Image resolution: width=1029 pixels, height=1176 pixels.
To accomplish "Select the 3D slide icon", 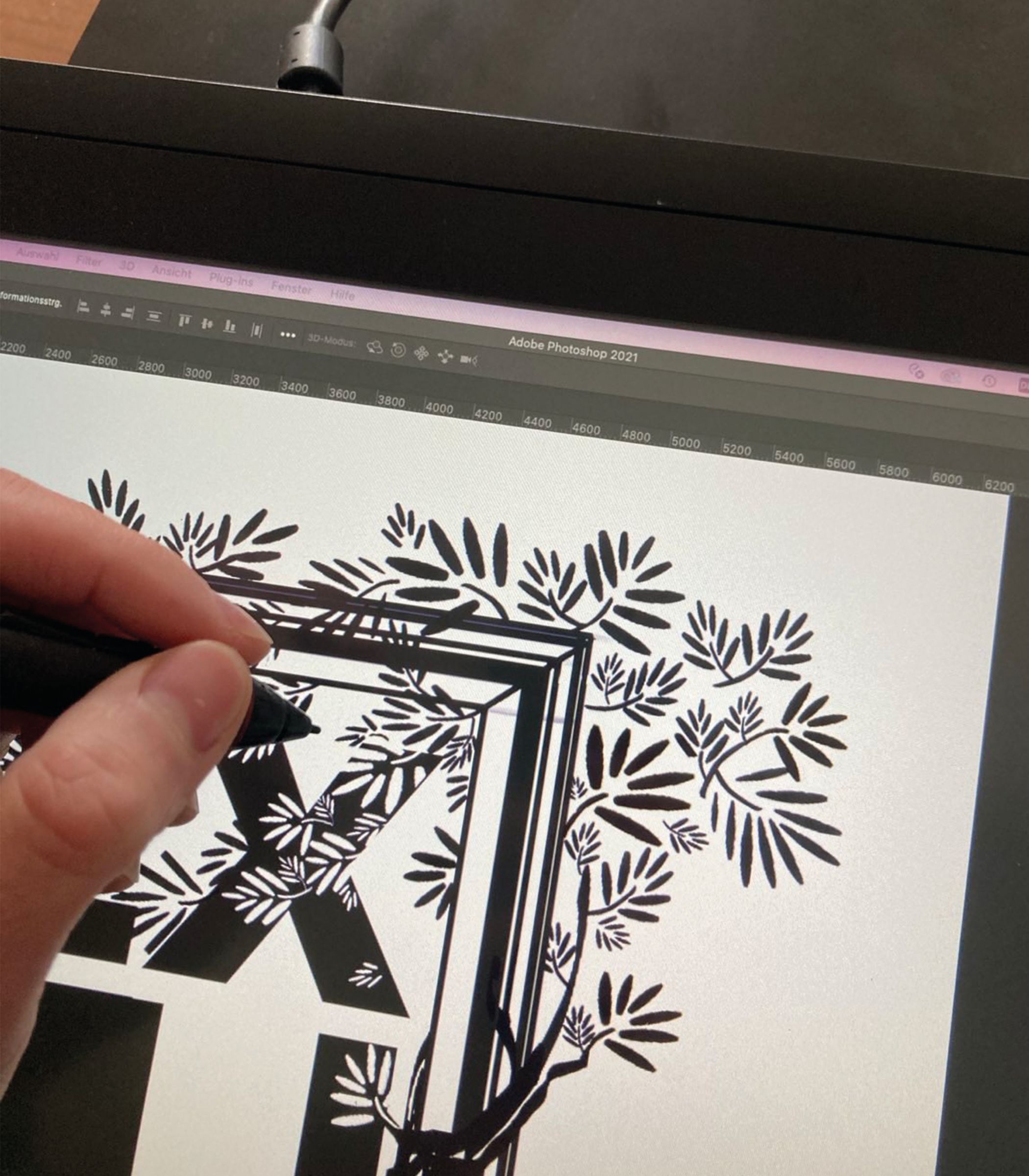I will coord(445,357).
